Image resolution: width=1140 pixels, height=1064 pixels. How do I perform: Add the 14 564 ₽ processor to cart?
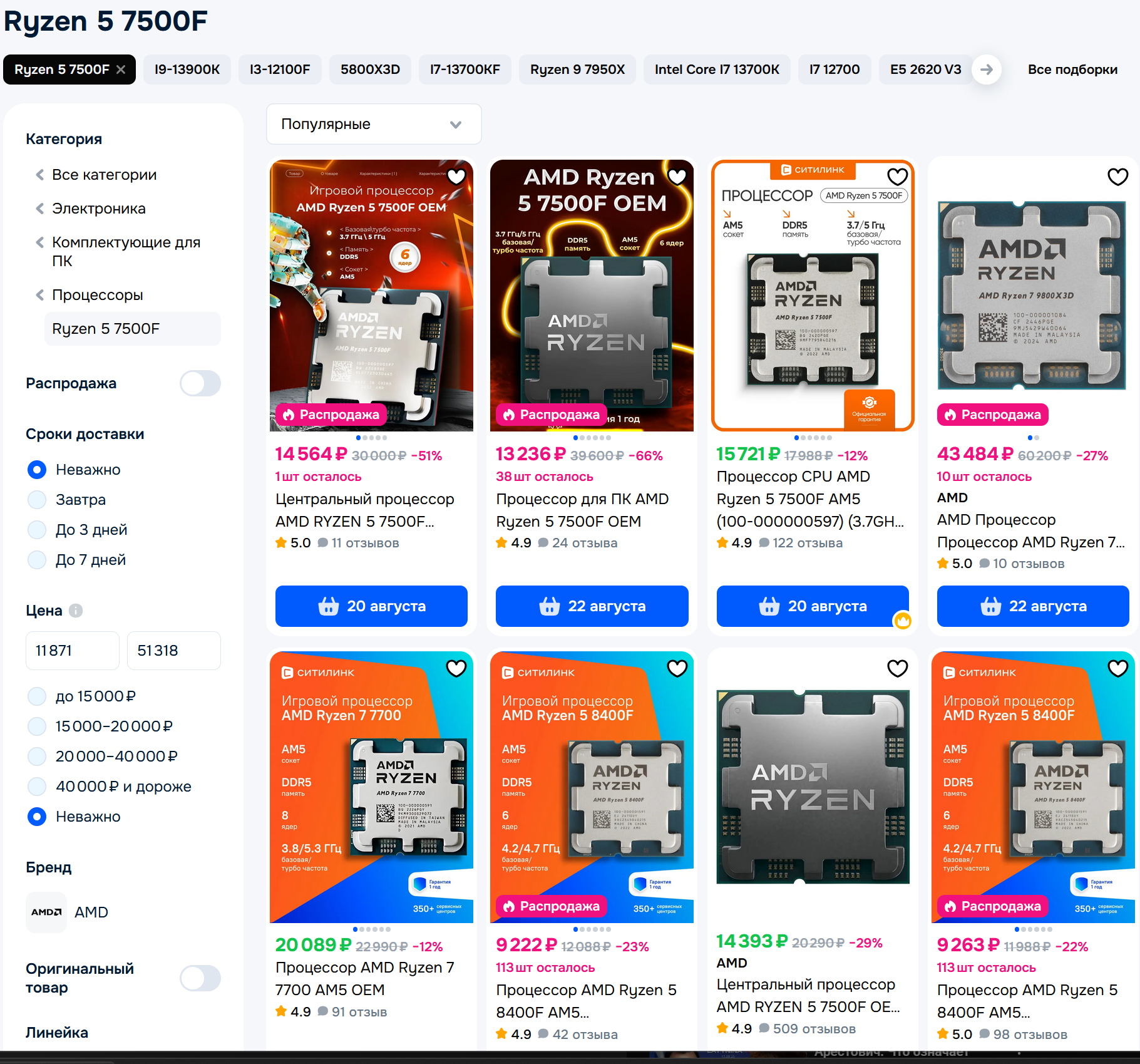[371, 606]
